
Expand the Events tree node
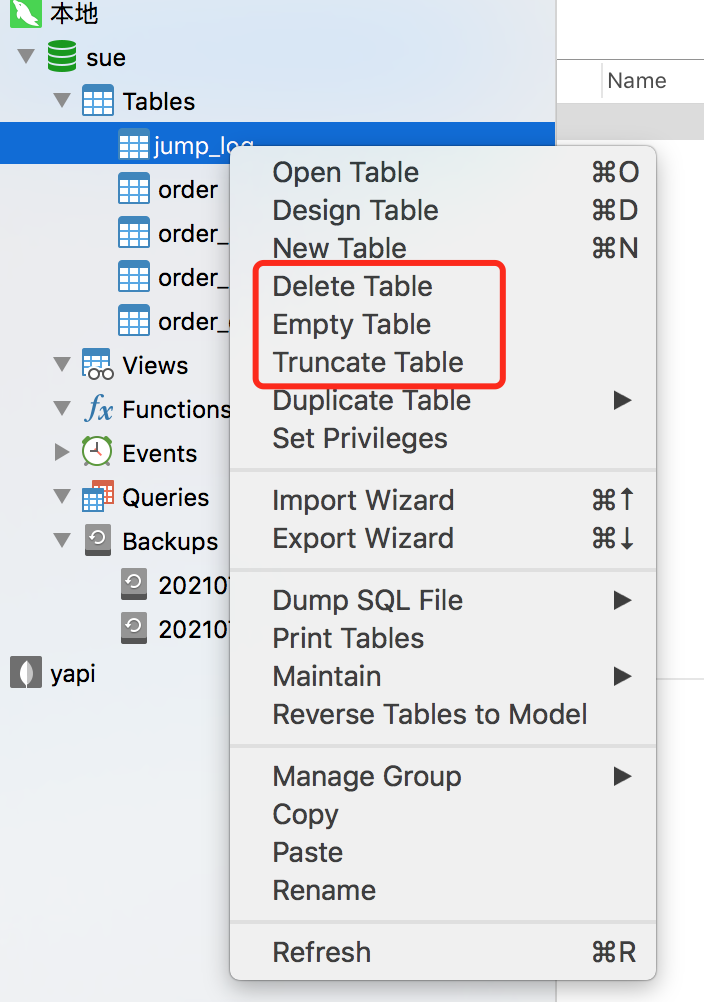pos(62,453)
